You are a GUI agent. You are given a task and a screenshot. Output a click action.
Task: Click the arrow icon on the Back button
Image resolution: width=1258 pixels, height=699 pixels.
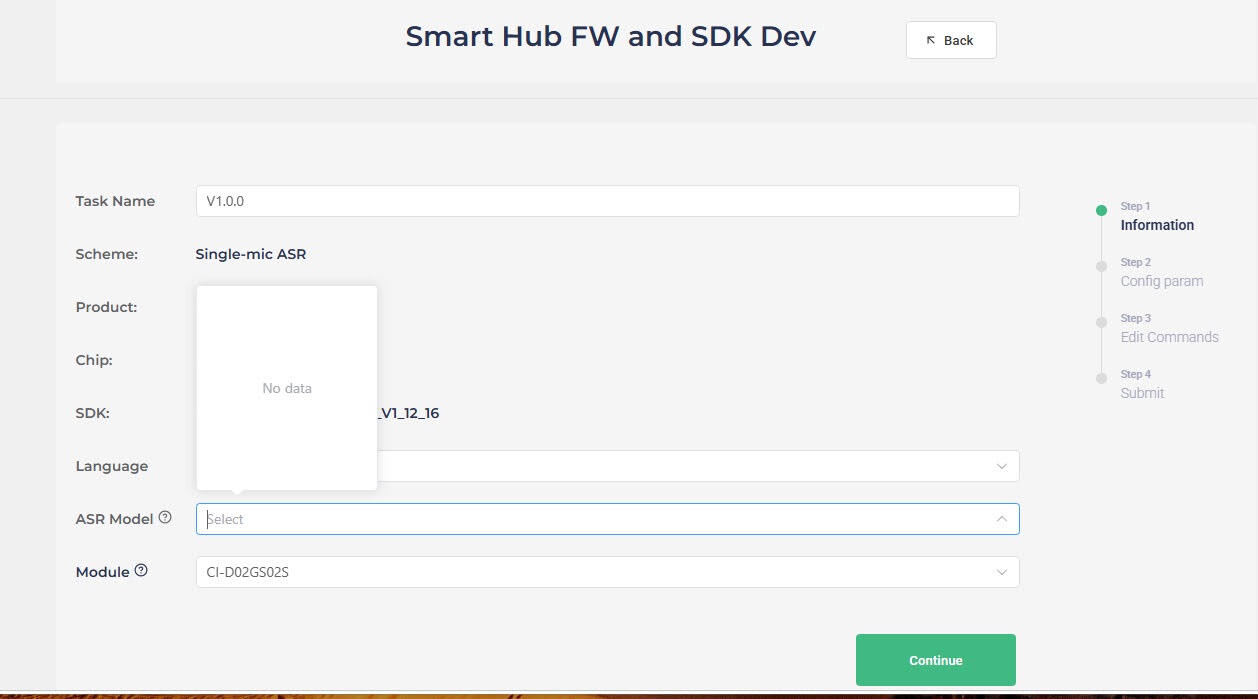tap(931, 40)
